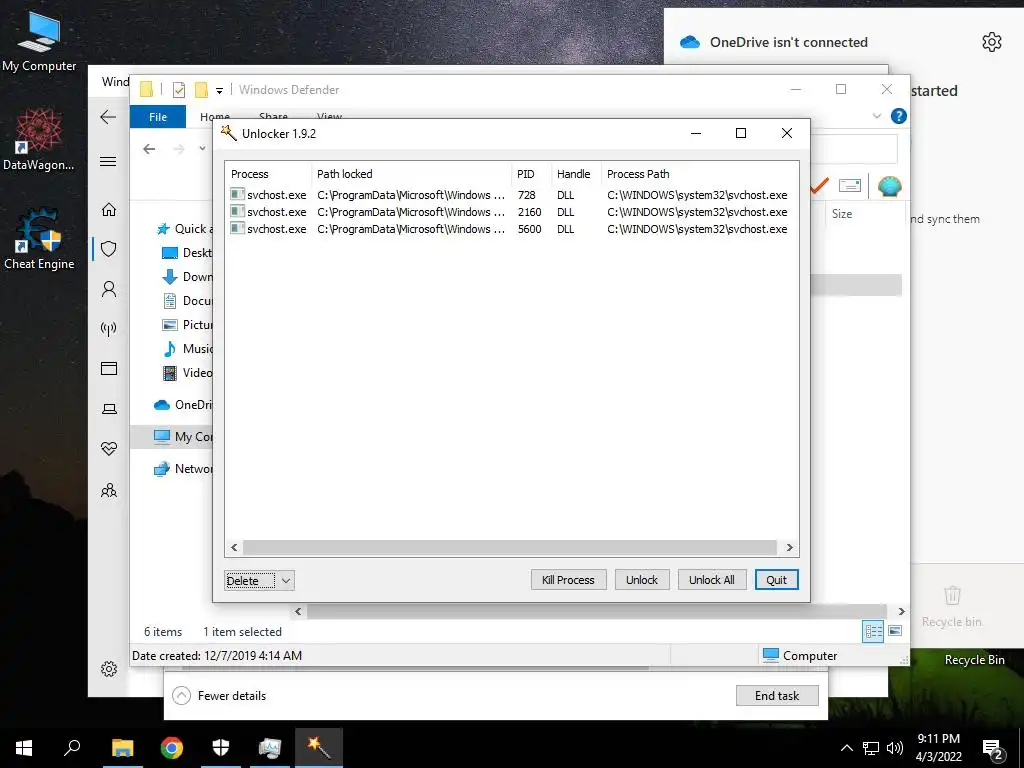Switch Explorer to large icons view

895,631
